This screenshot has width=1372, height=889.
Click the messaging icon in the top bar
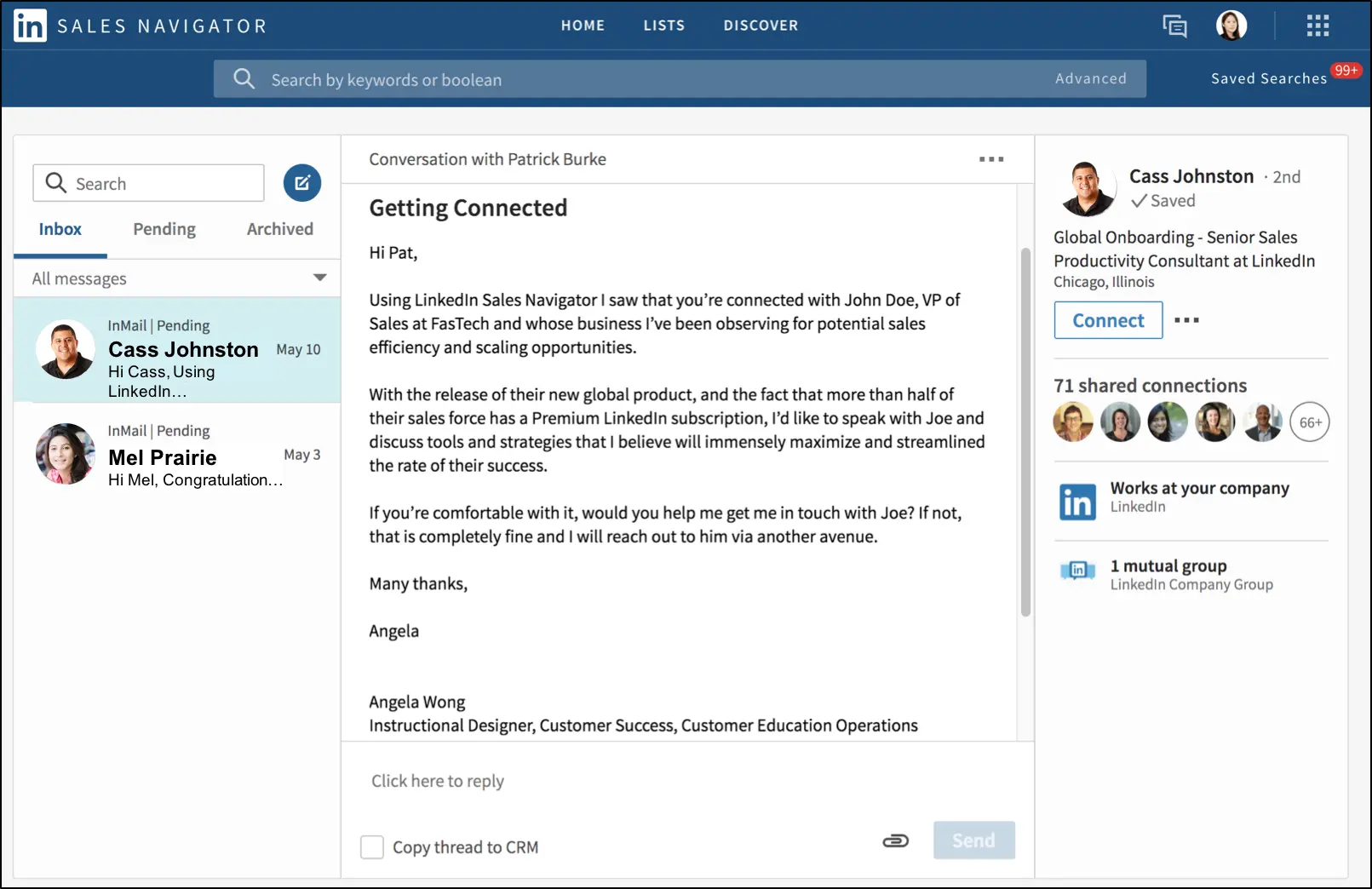click(x=1174, y=26)
